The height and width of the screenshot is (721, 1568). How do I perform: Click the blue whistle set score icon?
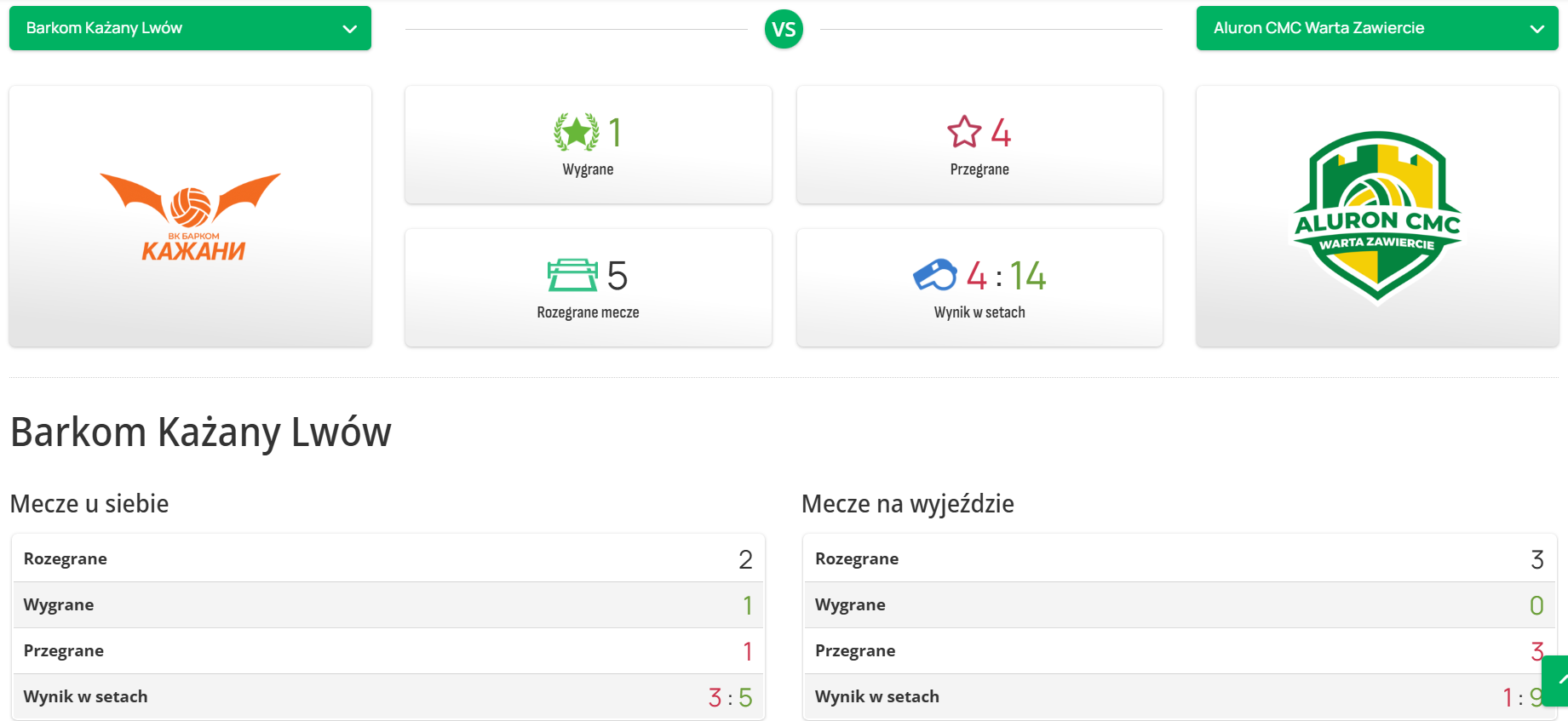point(934,275)
